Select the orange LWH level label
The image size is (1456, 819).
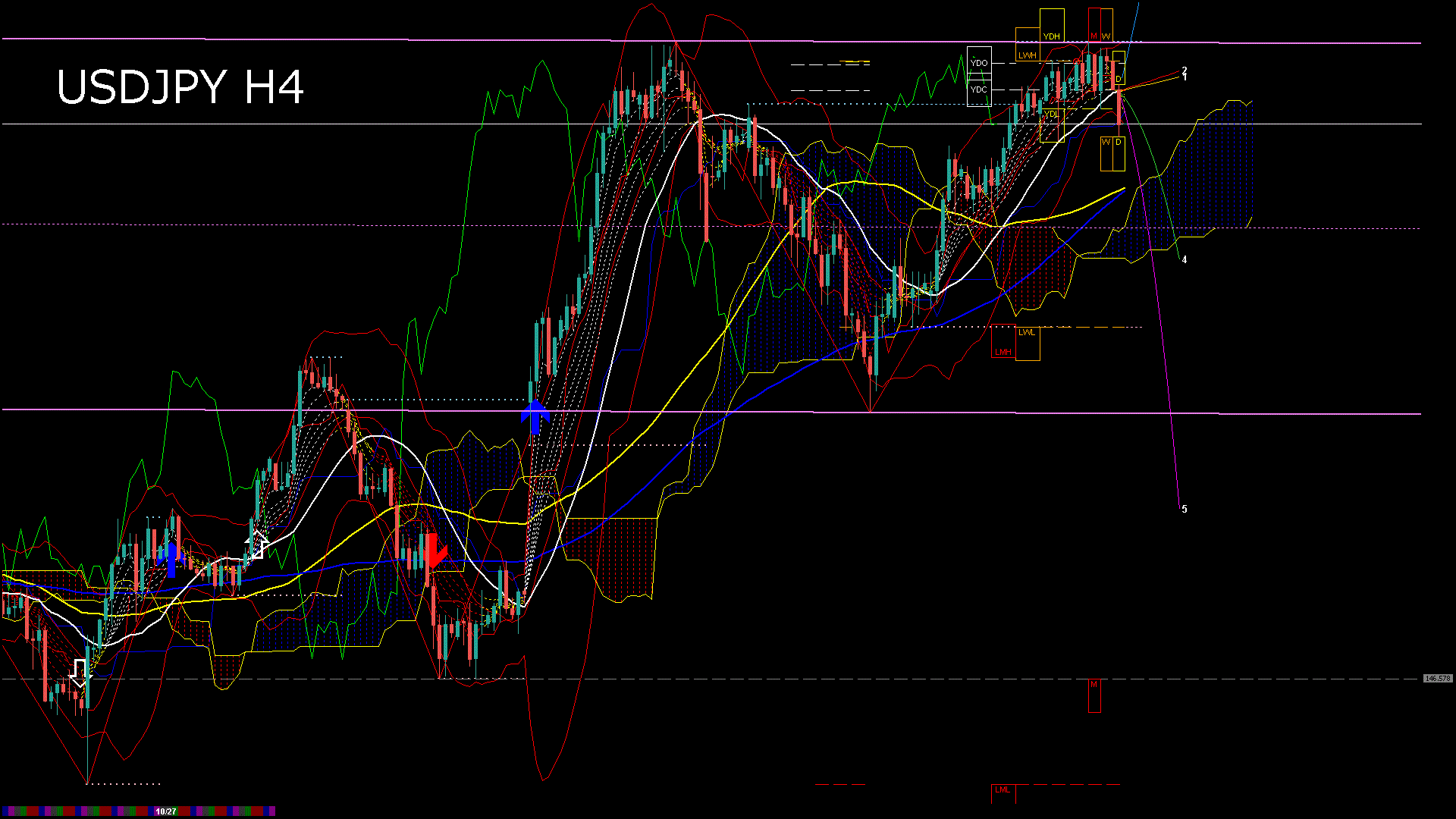coord(1027,55)
